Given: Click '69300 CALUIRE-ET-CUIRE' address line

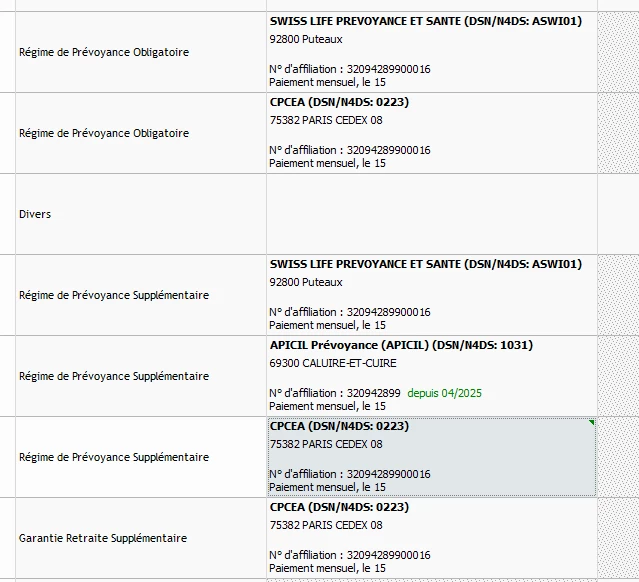Looking at the screenshot, I should tap(333, 363).
